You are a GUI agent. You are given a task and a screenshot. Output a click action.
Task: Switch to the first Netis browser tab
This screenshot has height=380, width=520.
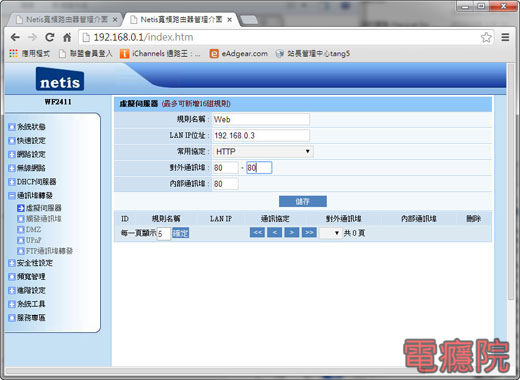tap(66, 20)
